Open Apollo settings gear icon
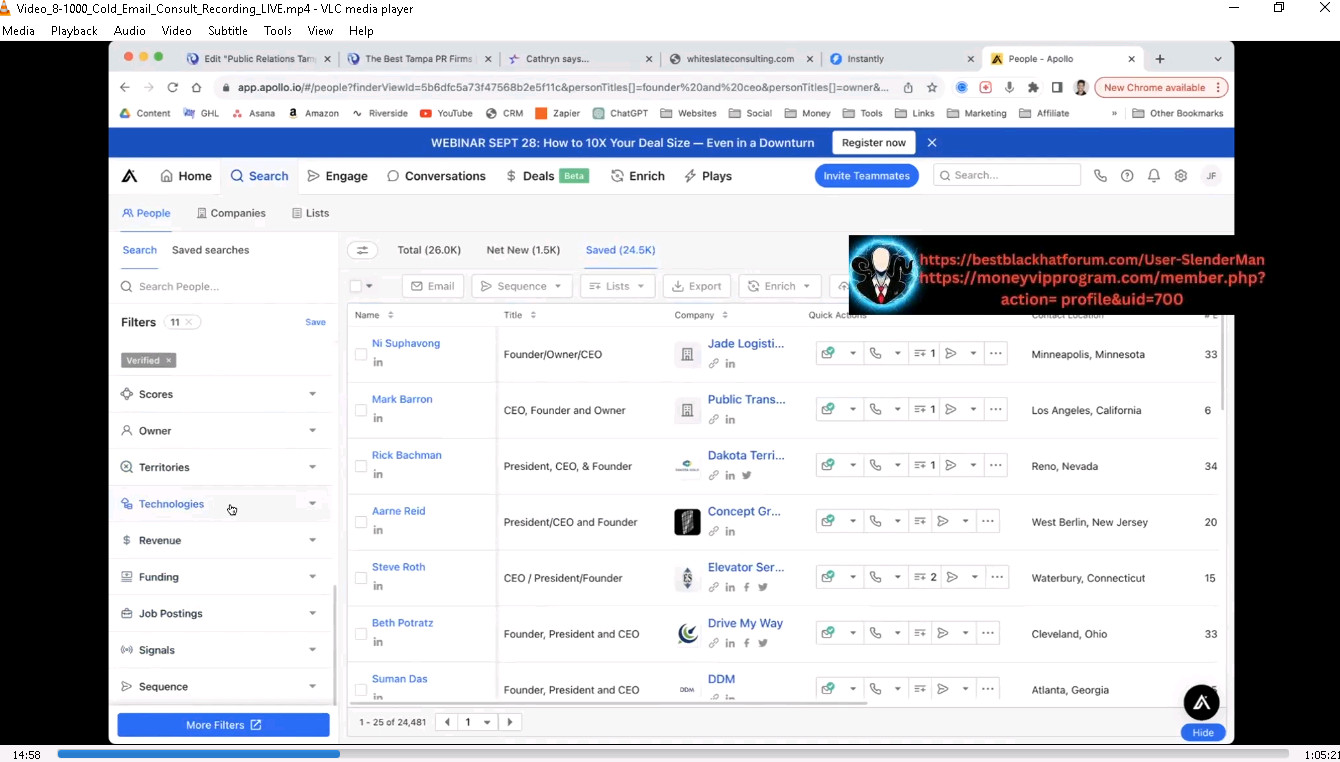This screenshot has height=762, width=1340. pos(1181,176)
